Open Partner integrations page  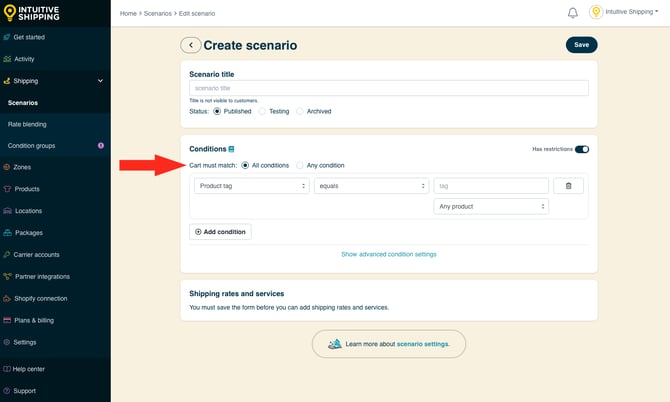(x=42, y=276)
